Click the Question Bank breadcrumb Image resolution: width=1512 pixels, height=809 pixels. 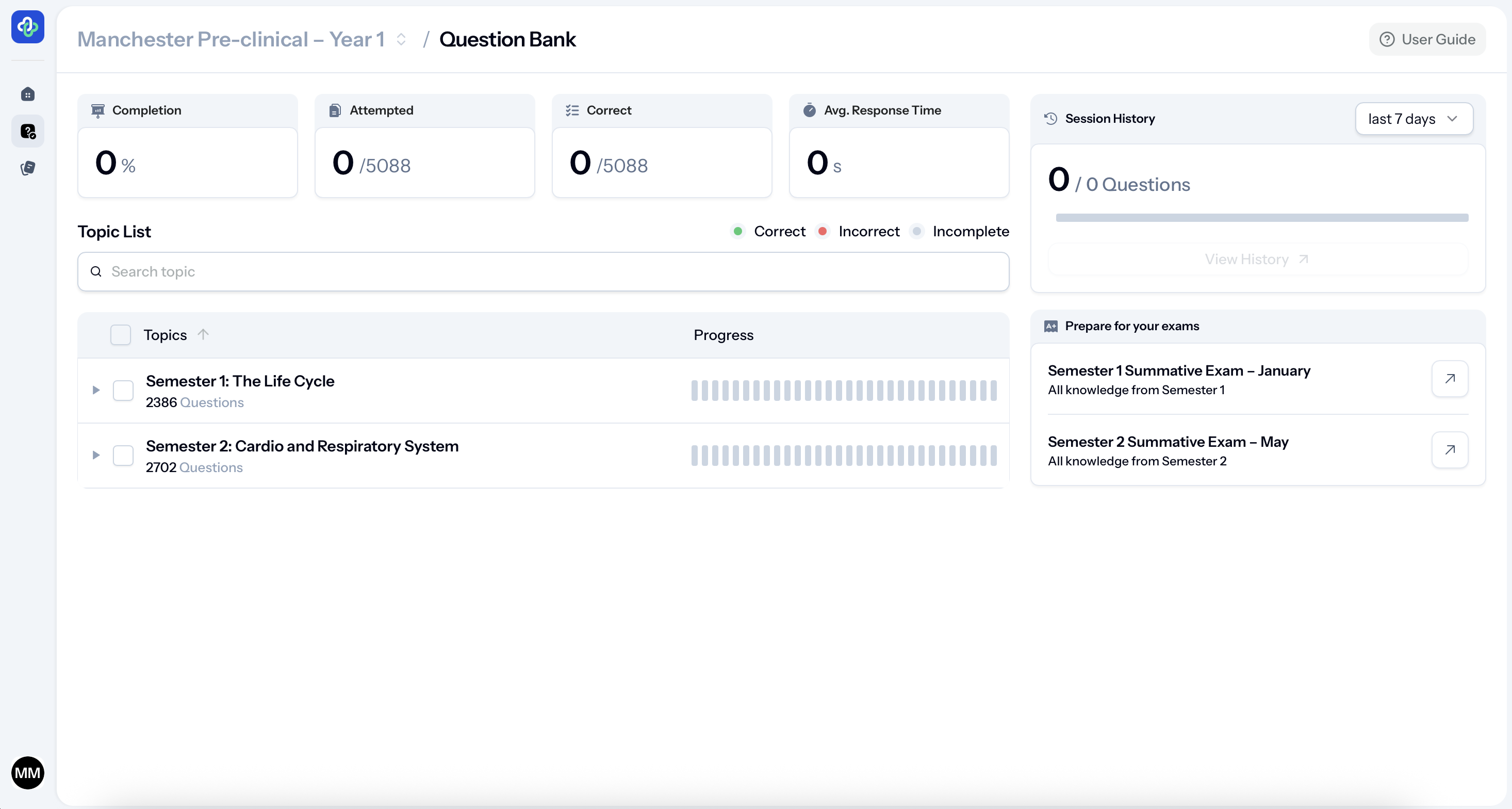coord(507,39)
